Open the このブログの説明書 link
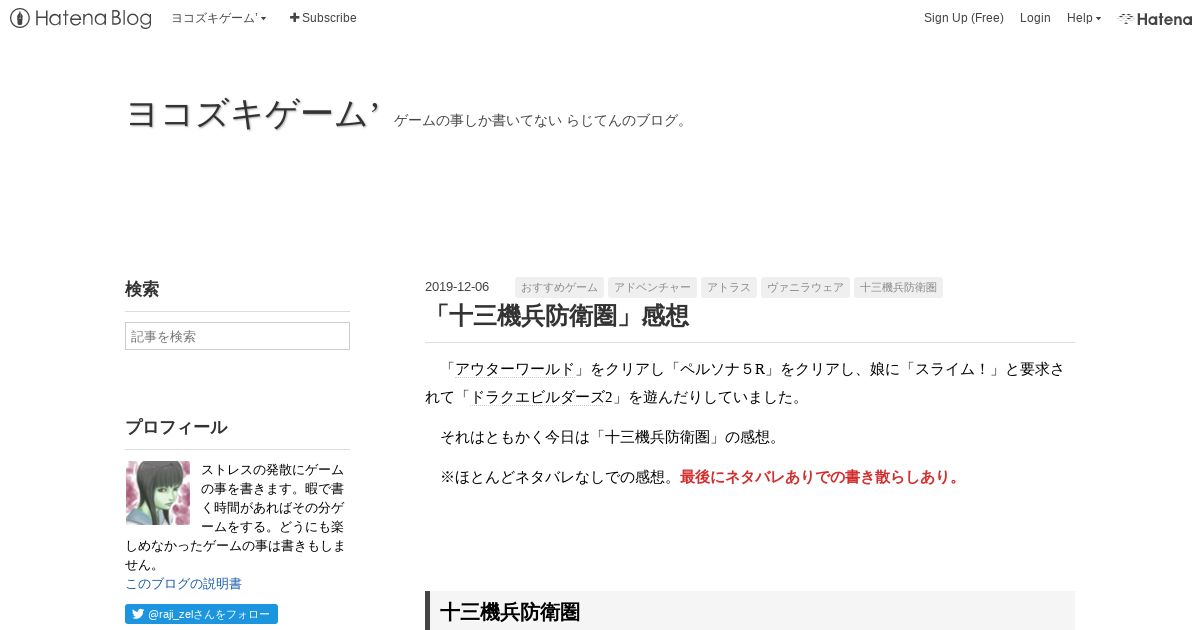The width and height of the screenshot is (1200, 630). (x=183, y=584)
